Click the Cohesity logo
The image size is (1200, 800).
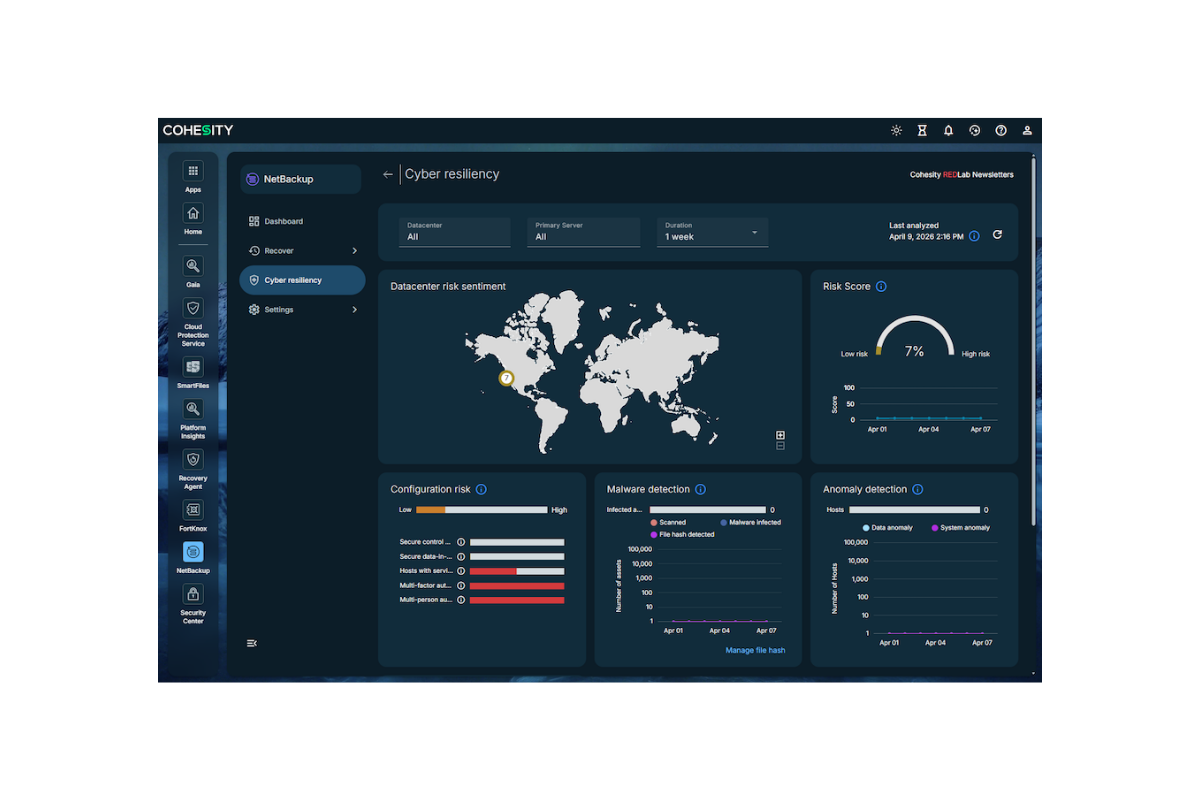[x=198, y=130]
